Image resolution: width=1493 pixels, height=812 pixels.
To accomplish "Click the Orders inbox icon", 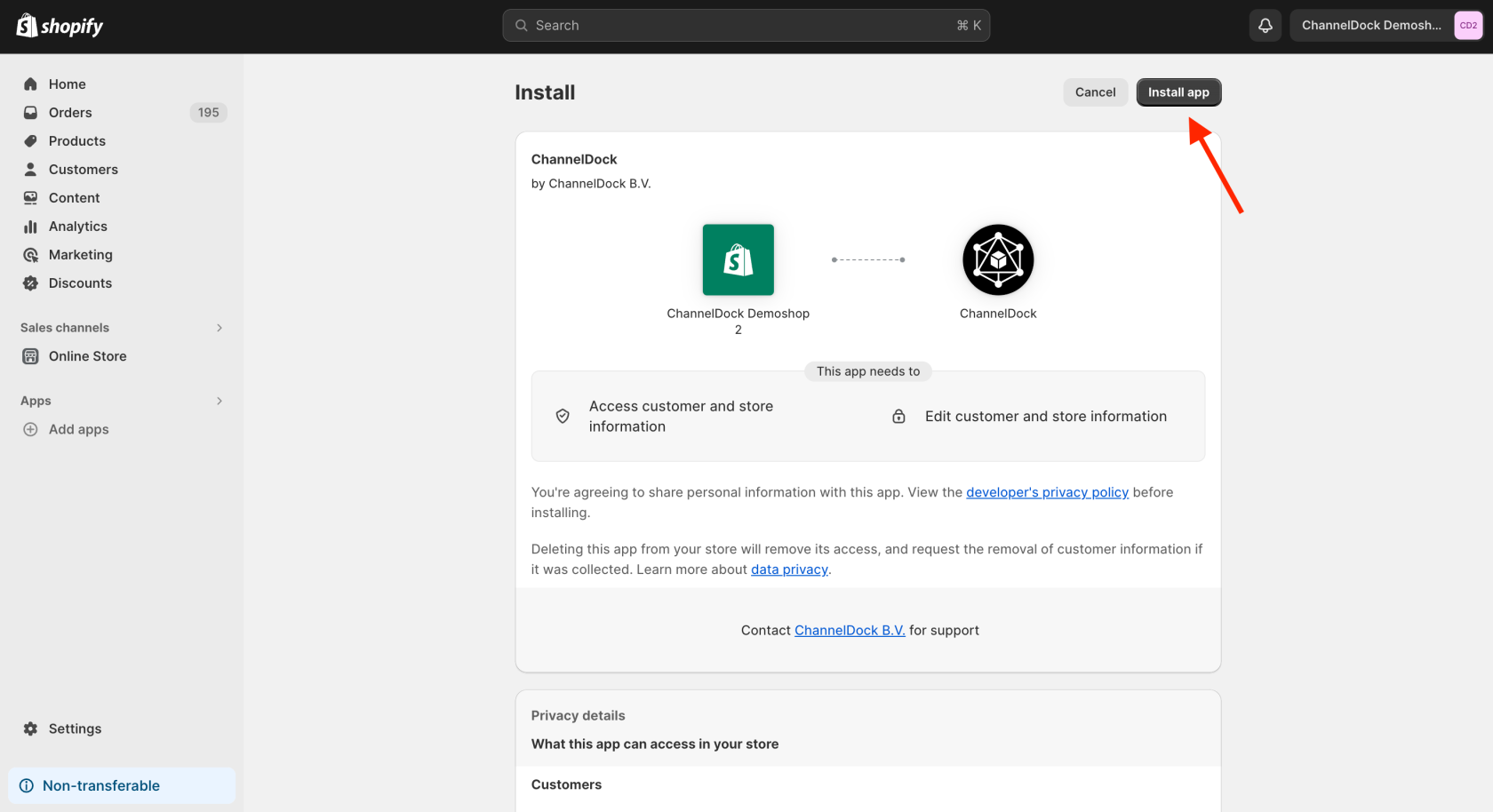I will pyautogui.click(x=30, y=113).
